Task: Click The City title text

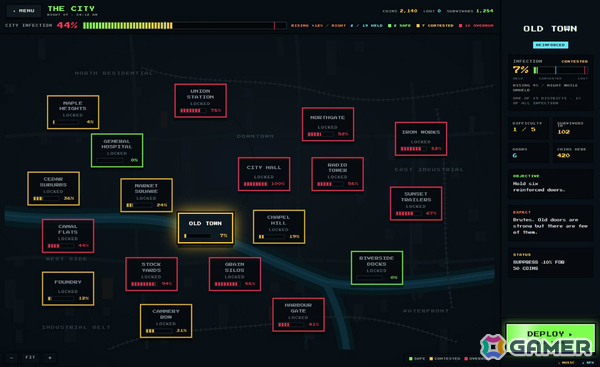Action: (71, 8)
